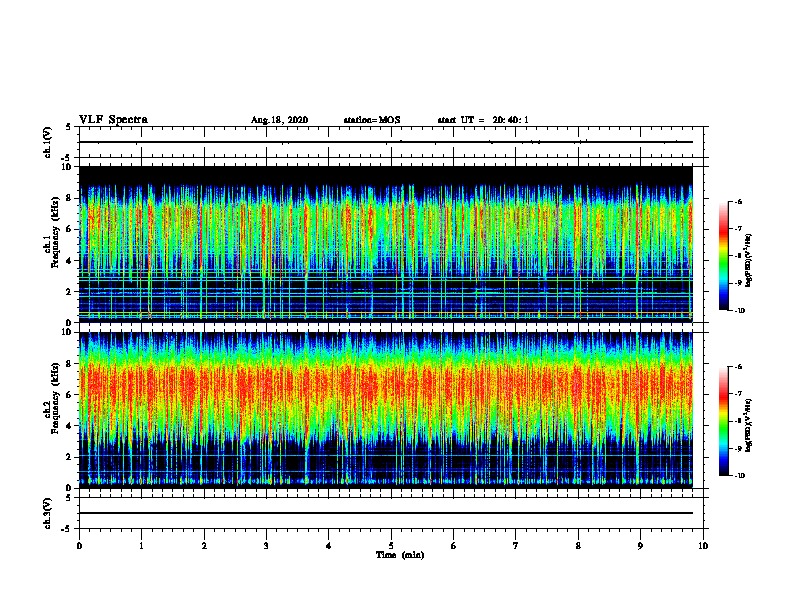Screen dimensions: 792x612
Task: Click the "9" tick on the time axis
Action: coord(640,545)
